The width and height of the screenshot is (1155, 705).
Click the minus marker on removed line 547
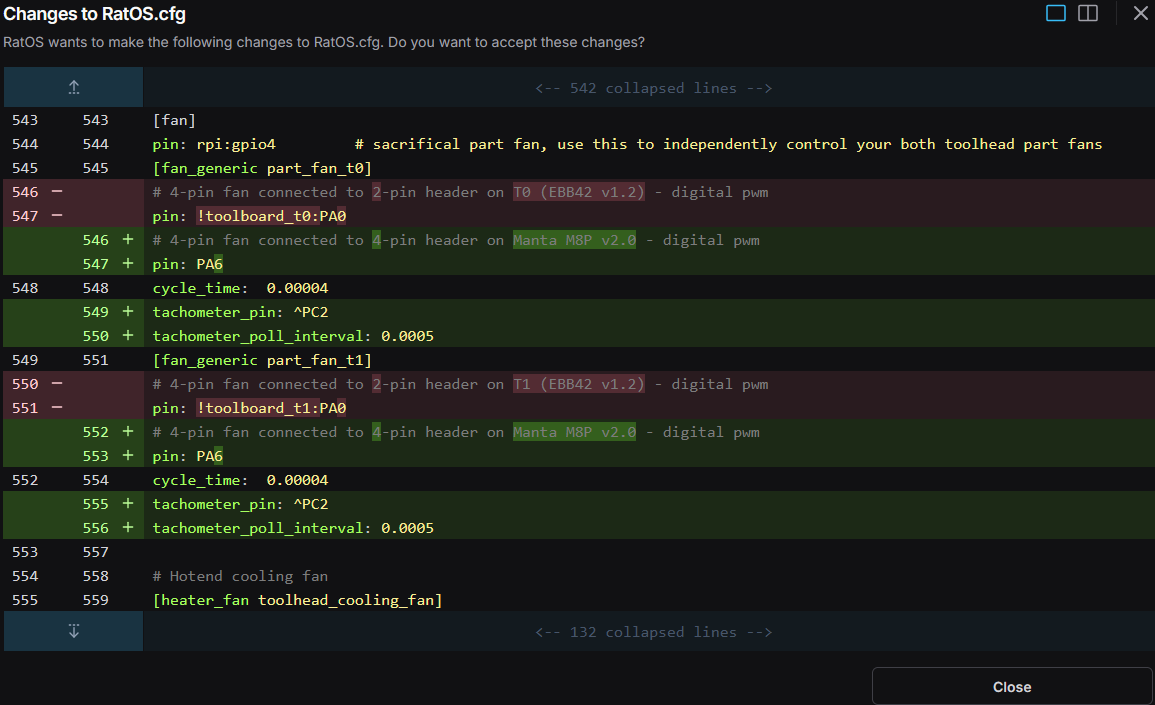[x=57, y=216]
